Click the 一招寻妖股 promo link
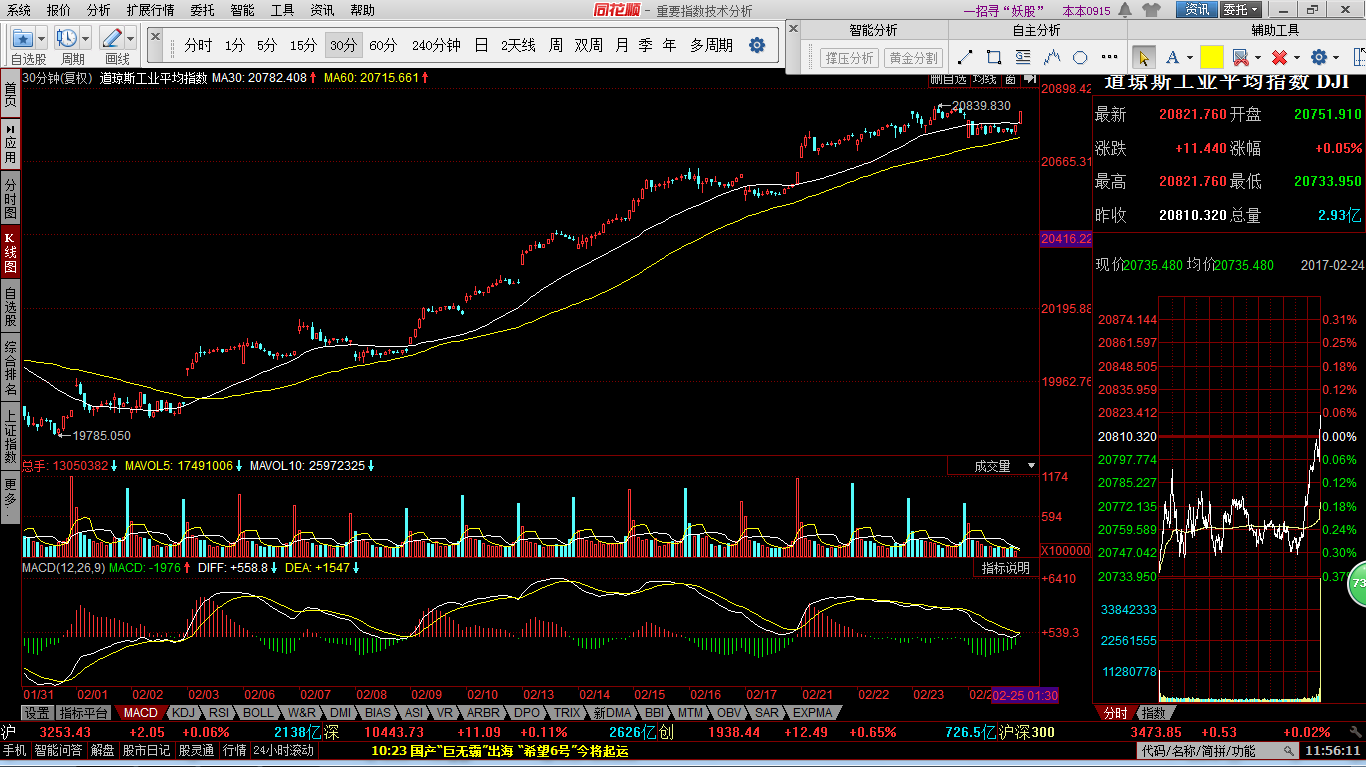1366x767 pixels. click(x=1003, y=10)
